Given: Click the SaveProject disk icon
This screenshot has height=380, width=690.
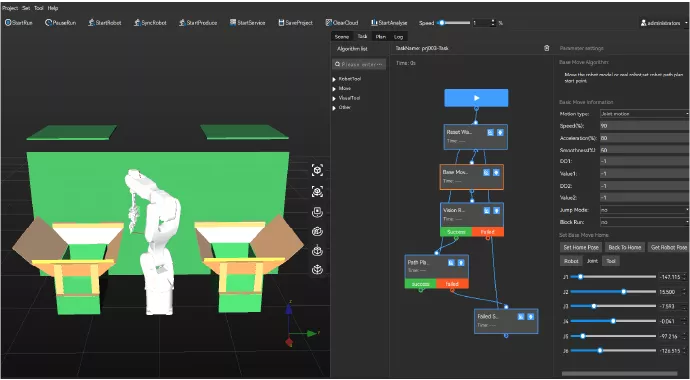Looking at the screenshot, I should [281, 22].
